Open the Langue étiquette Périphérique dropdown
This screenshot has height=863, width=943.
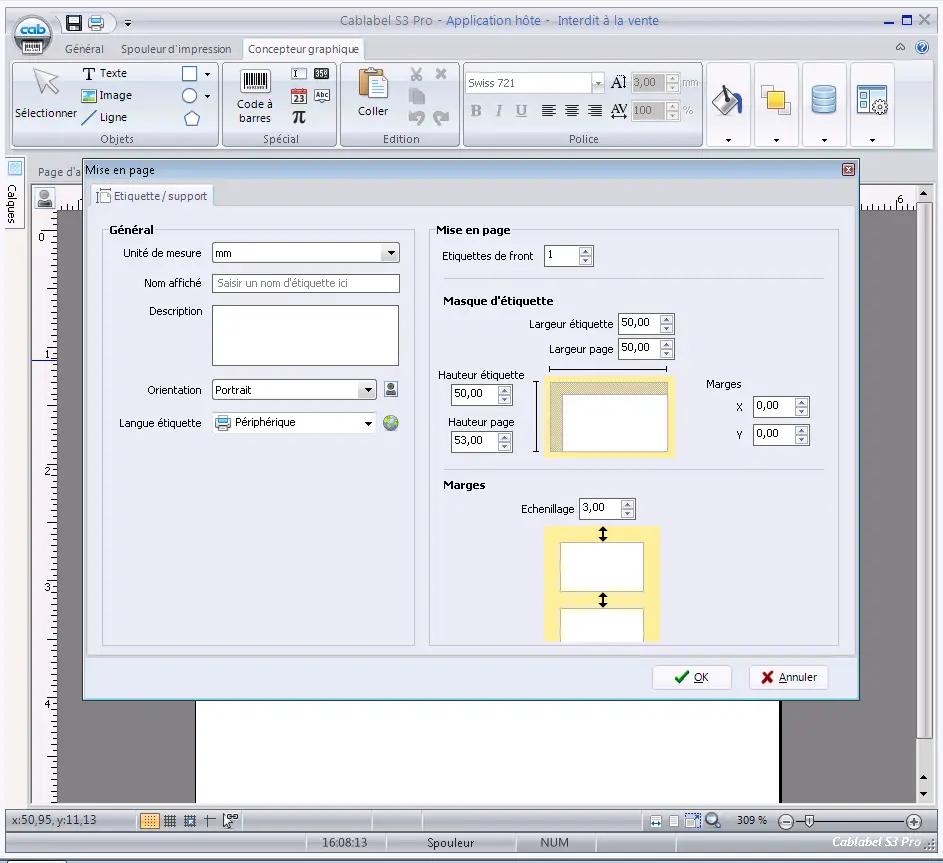[294, 423]
